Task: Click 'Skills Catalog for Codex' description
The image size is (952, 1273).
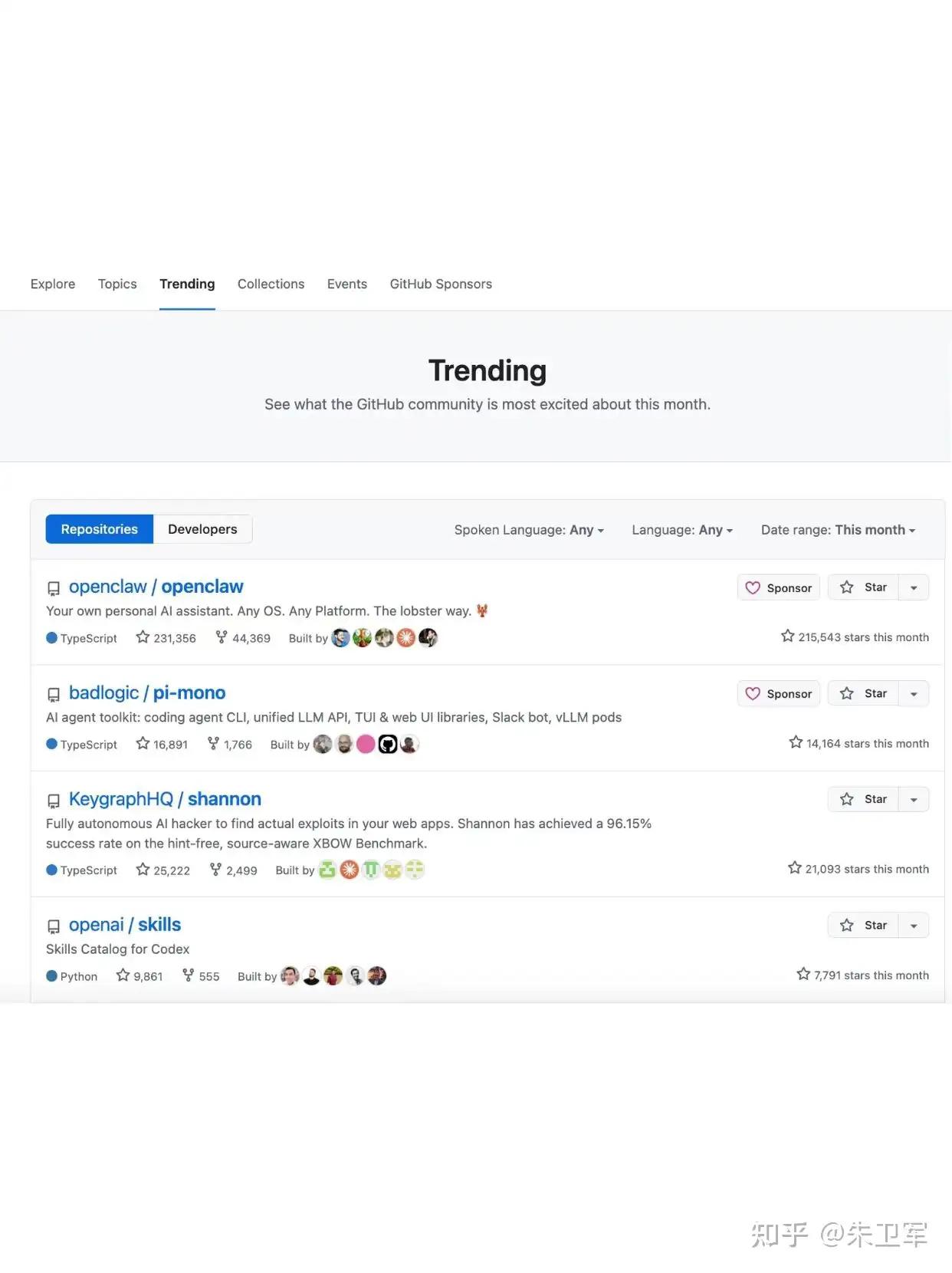Action: pos(117,949)
